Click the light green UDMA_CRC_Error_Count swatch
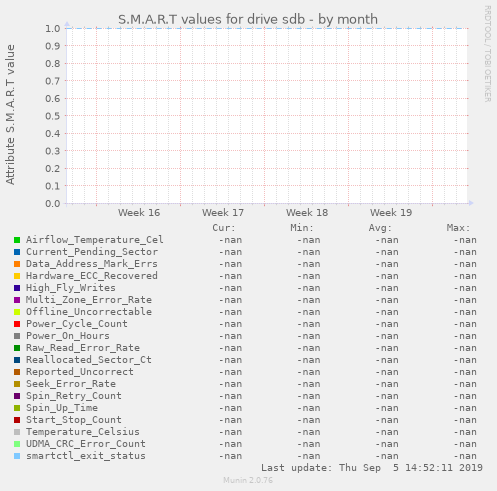 pyautogui.click(x=17, y=444)
